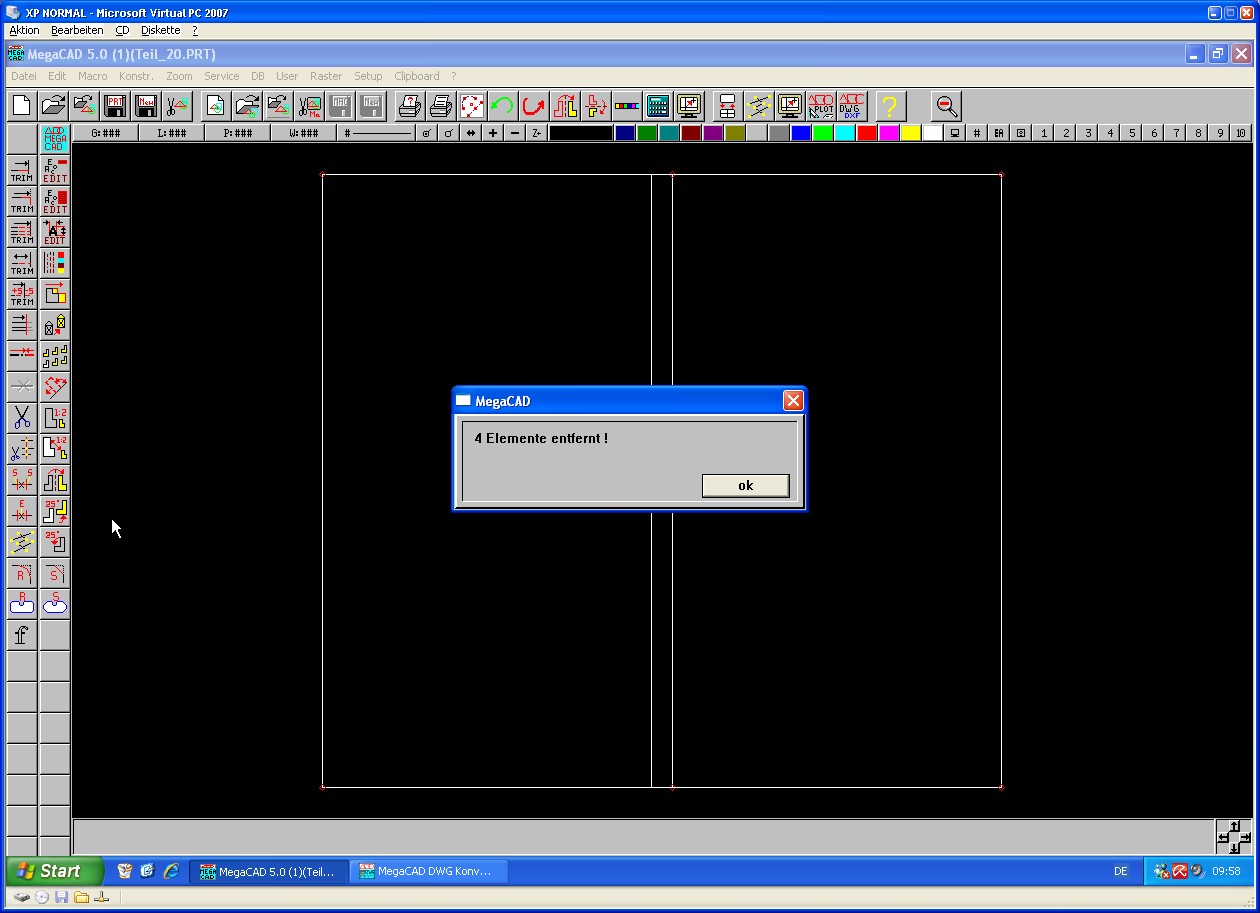Open the DWG DXF converter icon

pyautogui.click(x=851, y=105)
